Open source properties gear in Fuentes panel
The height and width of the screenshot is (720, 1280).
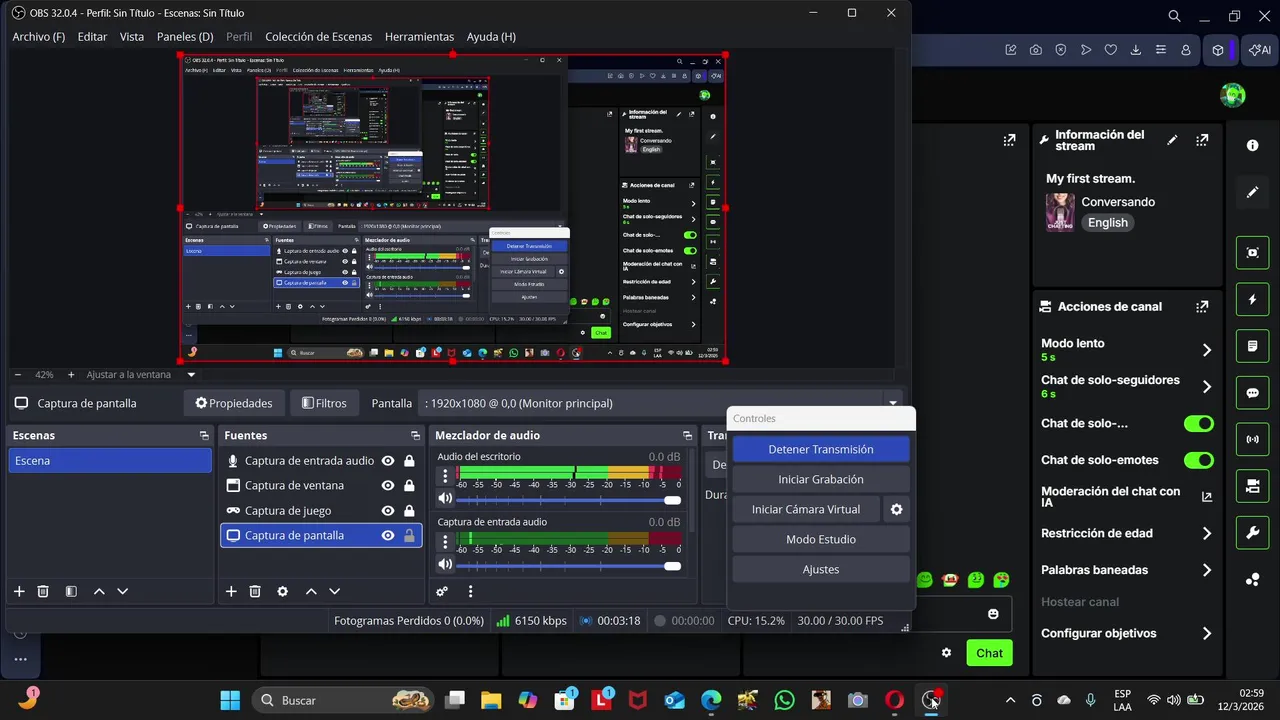[x=283, y=591]
